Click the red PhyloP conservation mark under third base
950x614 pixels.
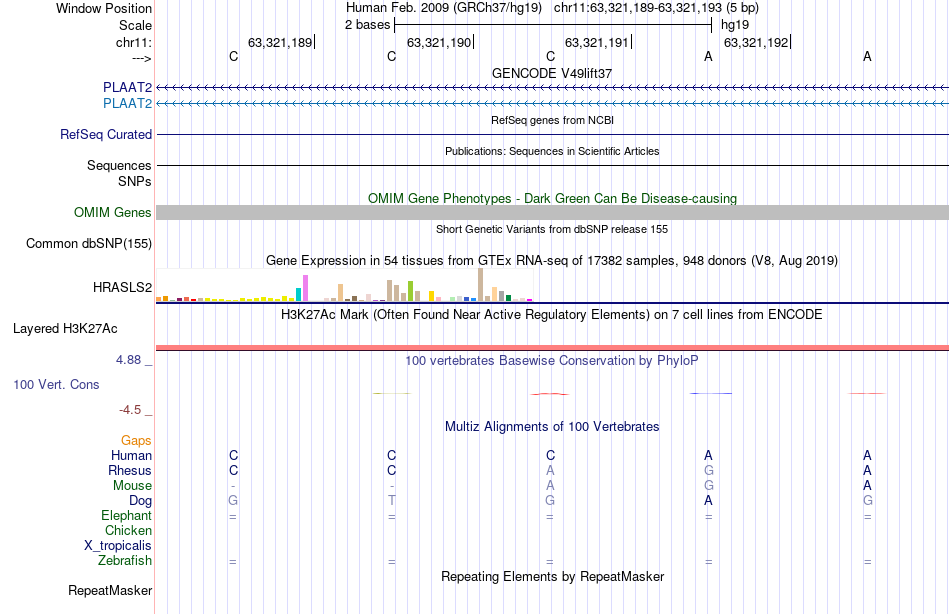(x=550, y=394)
